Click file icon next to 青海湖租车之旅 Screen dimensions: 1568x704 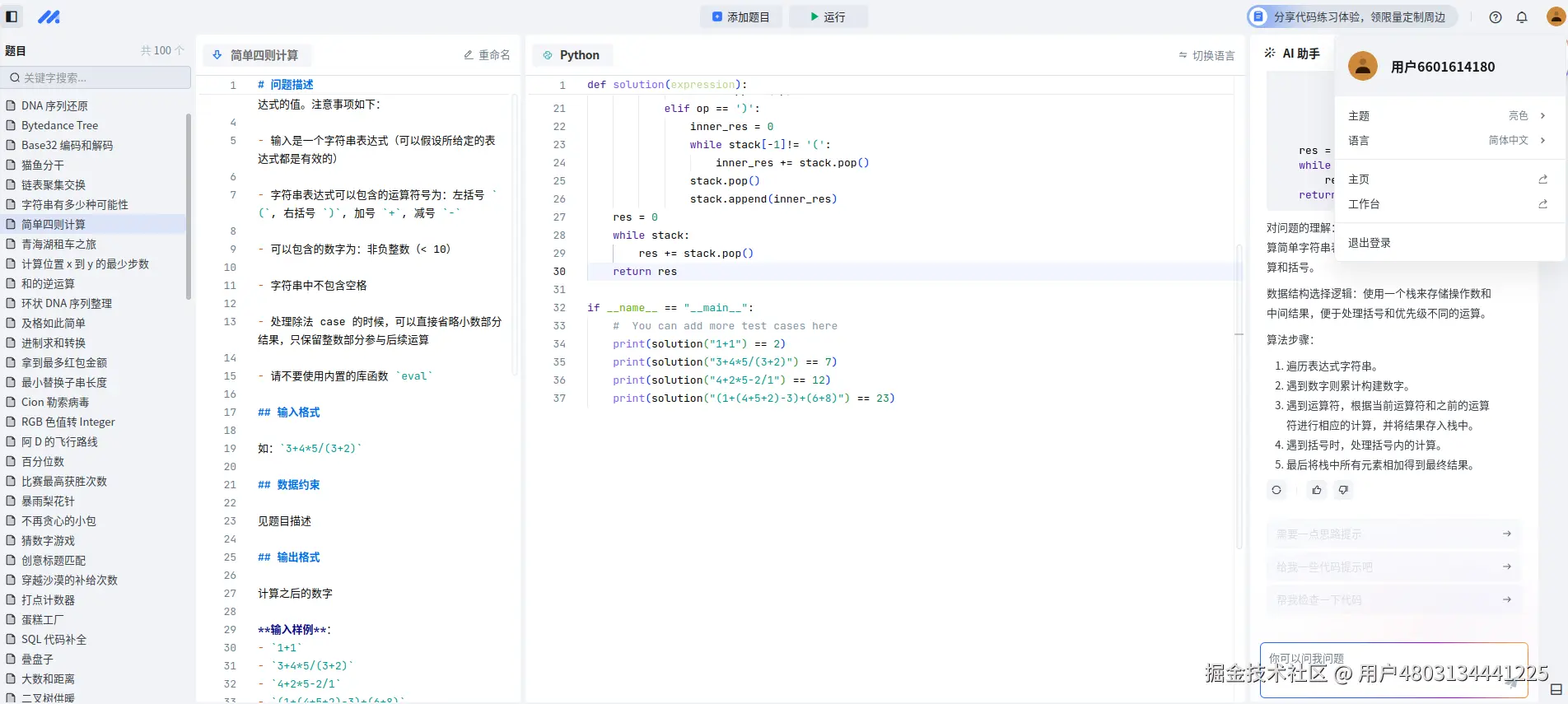click(x=11, y=244)
